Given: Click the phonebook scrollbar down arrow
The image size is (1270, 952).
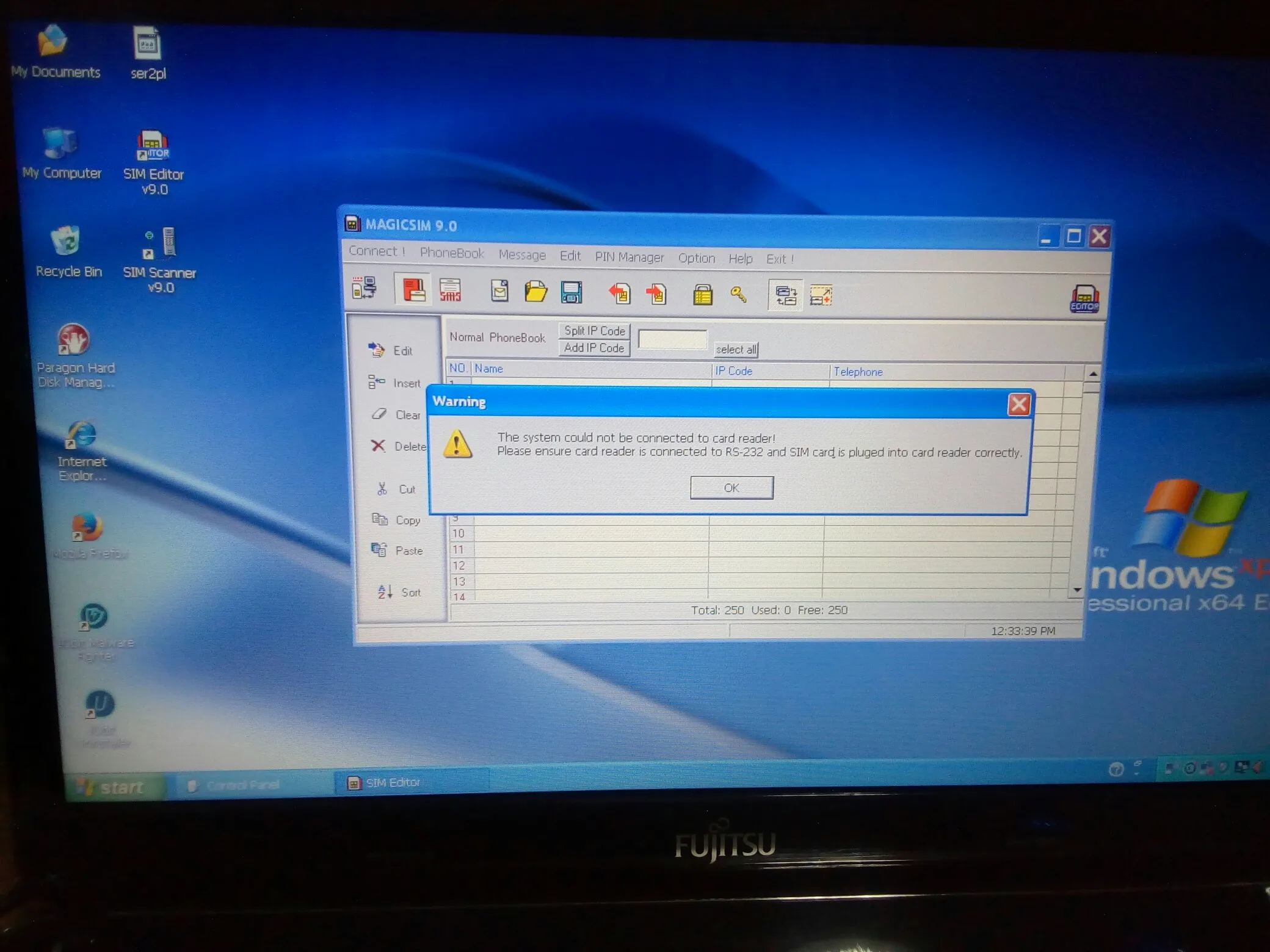Looking at the screenshot, I should [x=1077, y=590].
